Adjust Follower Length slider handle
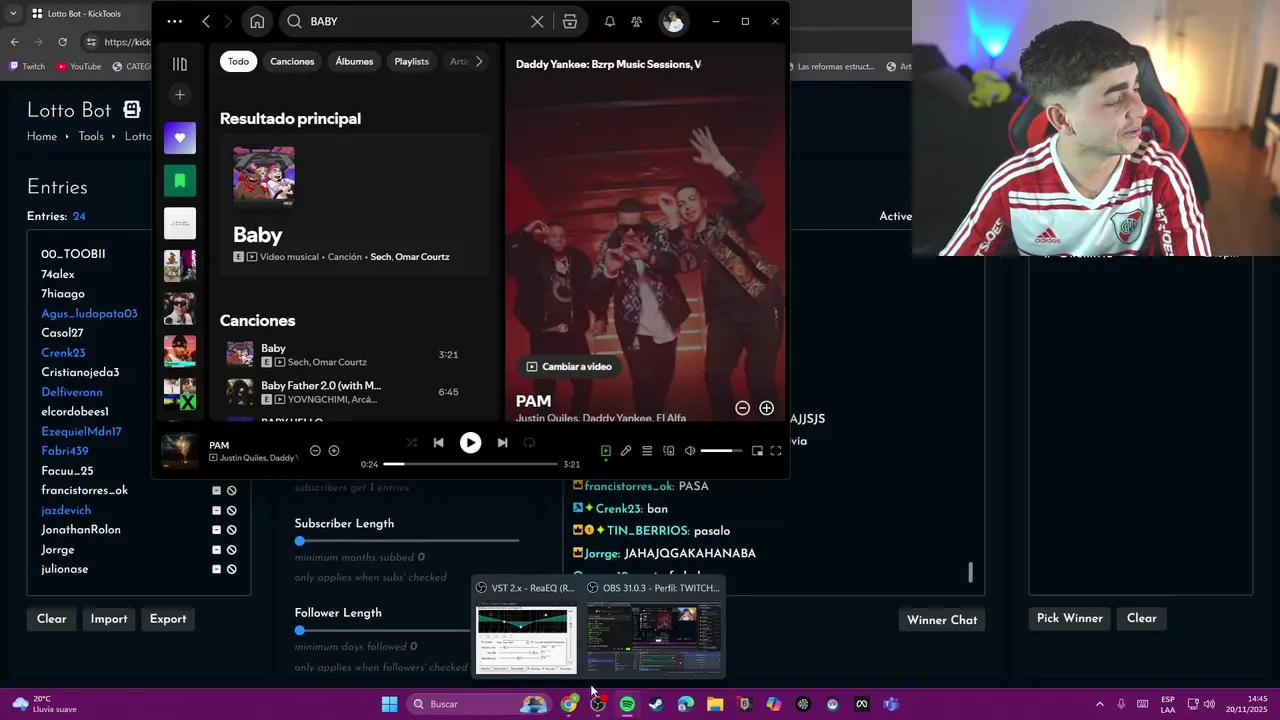This screenshot has height=720, width=1280. point(299,630)
